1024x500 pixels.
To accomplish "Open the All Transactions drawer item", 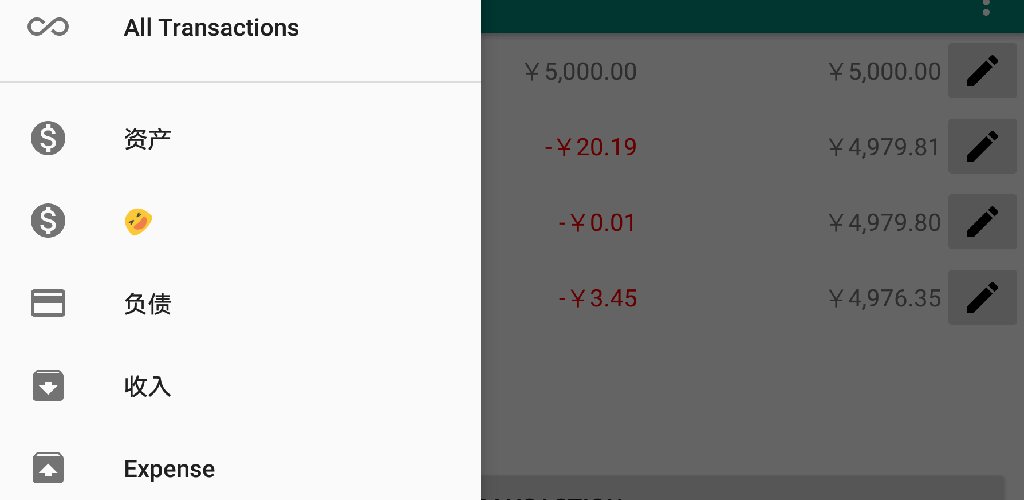I will pyautogui.click(x=211, y=28).
